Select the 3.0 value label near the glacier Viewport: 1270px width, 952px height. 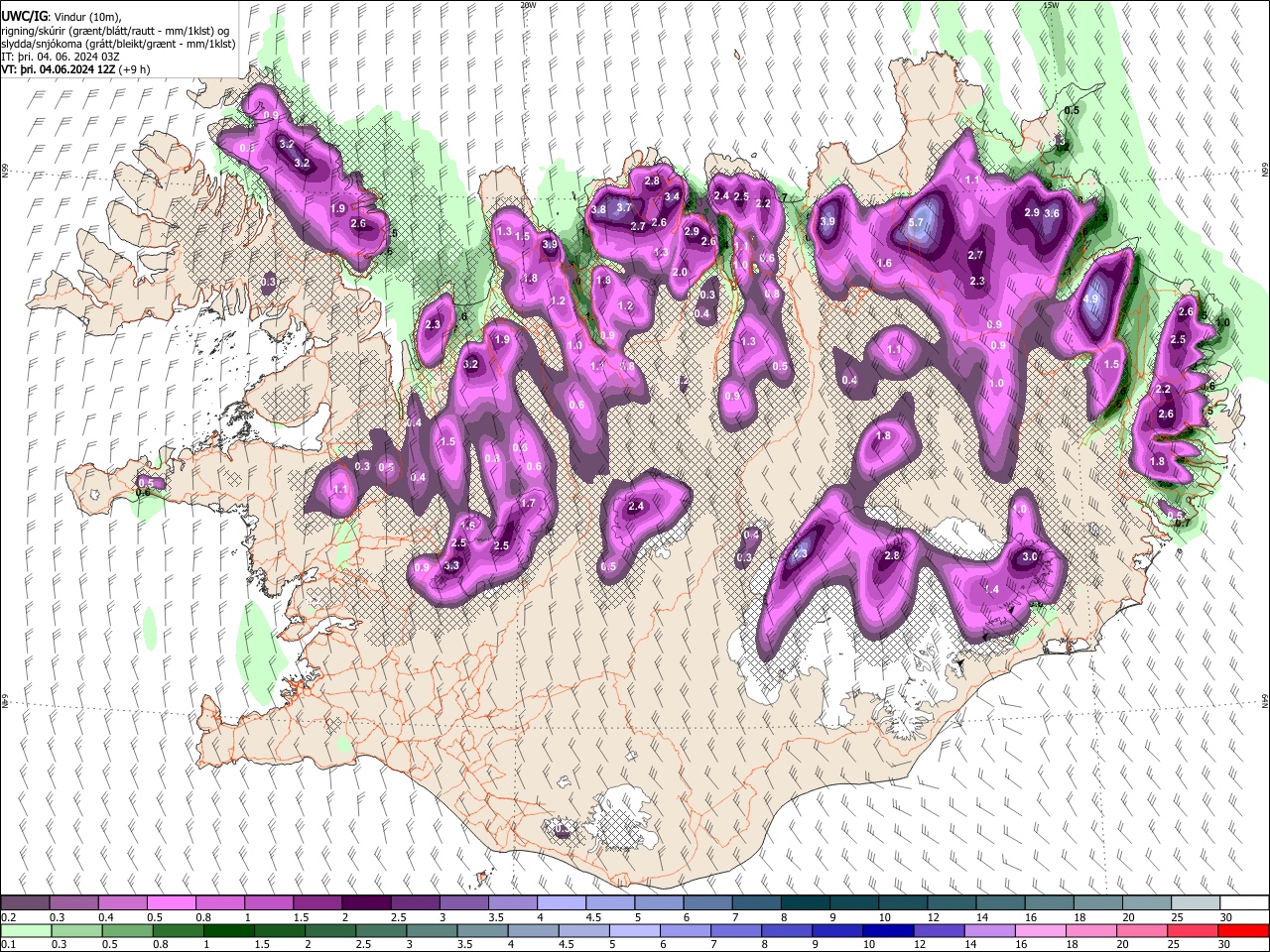[x=1030, y=557]
